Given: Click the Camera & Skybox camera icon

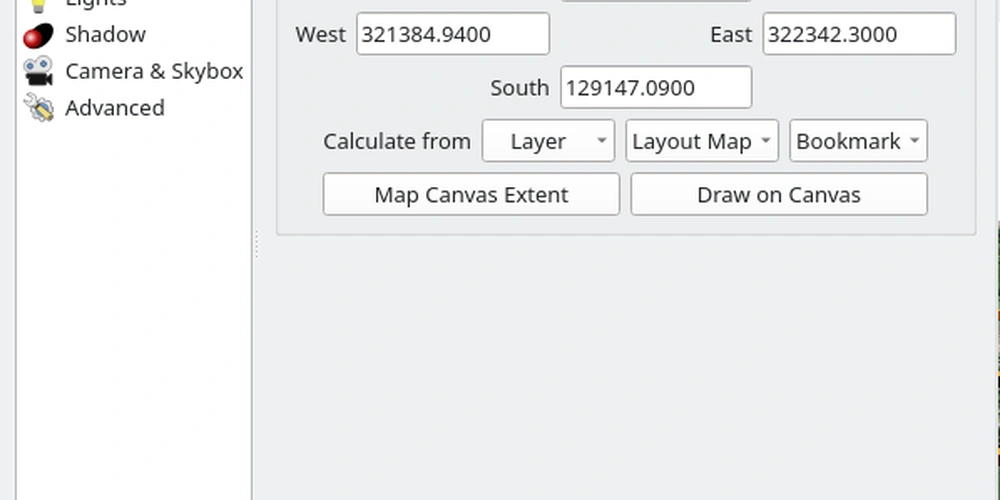Looking at the screenshot, I should tap(38, 72).
